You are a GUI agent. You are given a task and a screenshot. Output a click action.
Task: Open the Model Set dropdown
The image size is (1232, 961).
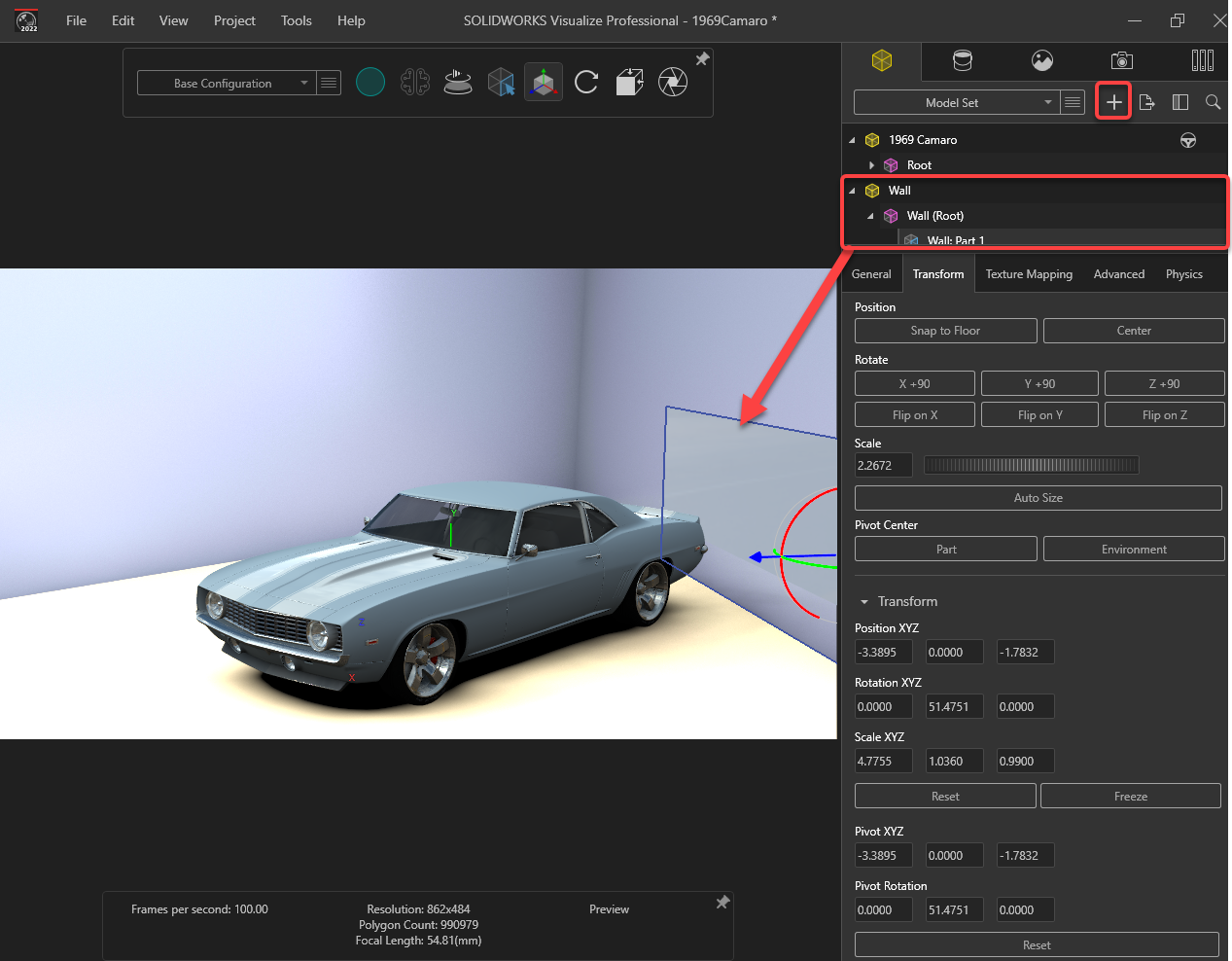click(1048, 102)
